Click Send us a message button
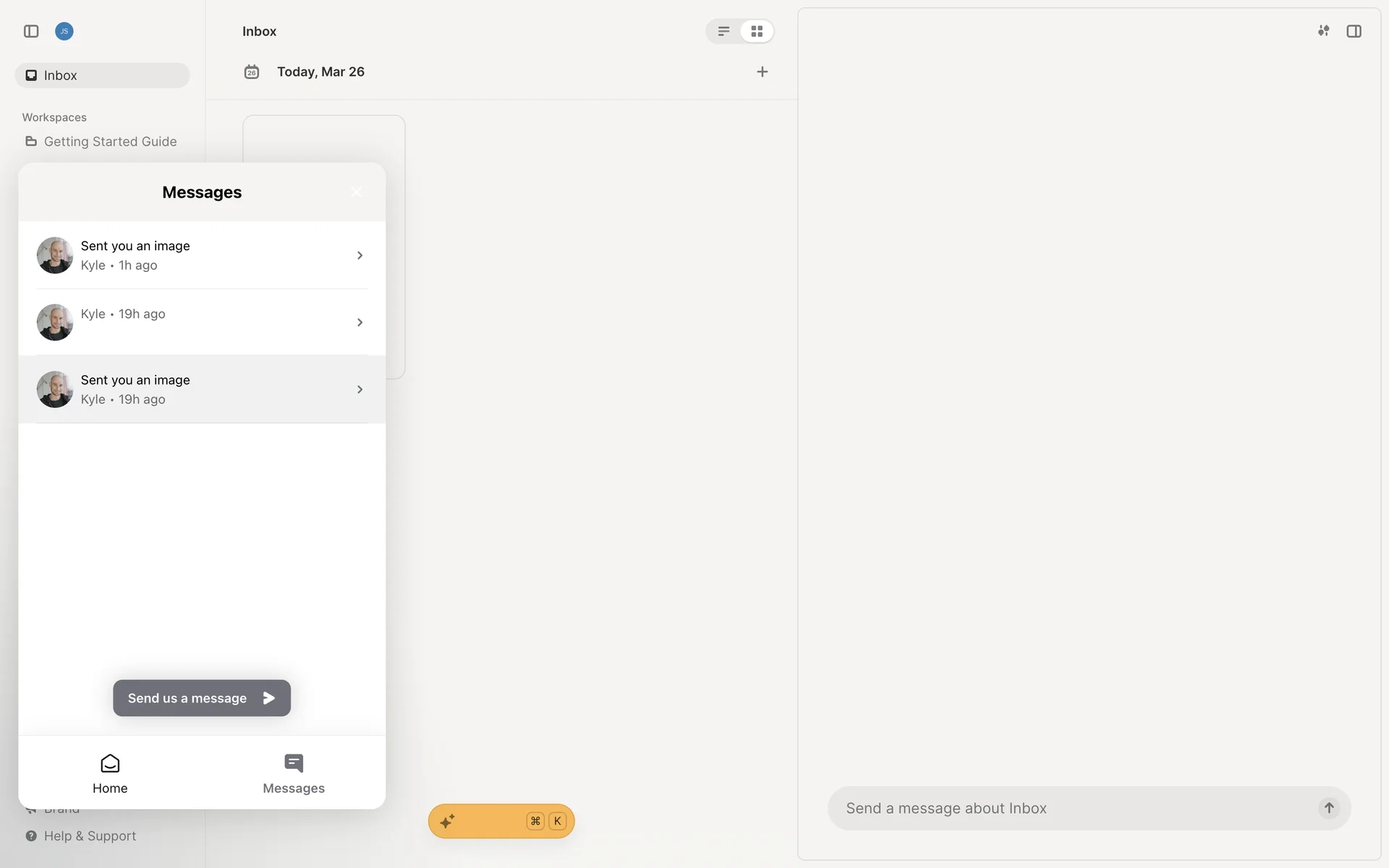Viewport: 1389px width, 868px height. click(x=202, y=698)
